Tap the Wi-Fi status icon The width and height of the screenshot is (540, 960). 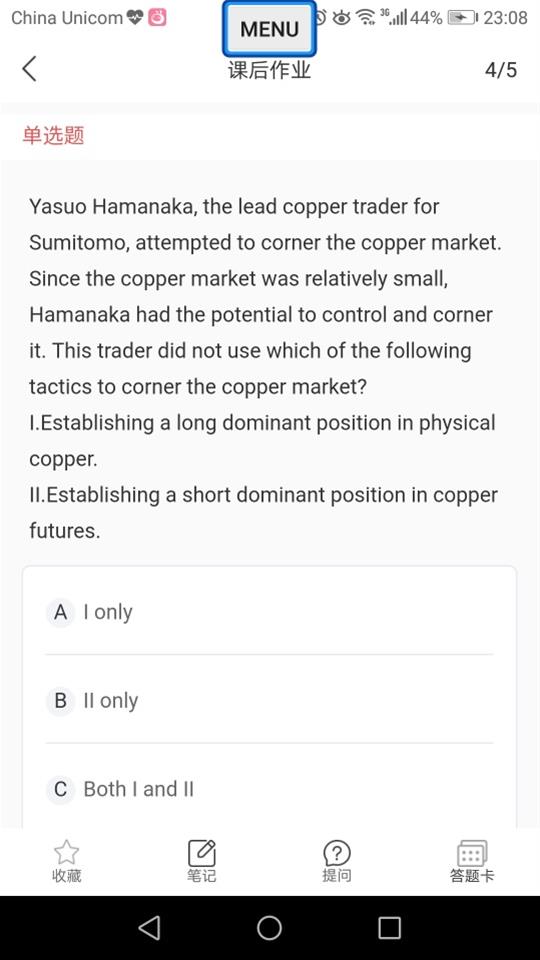pos(366,18)
